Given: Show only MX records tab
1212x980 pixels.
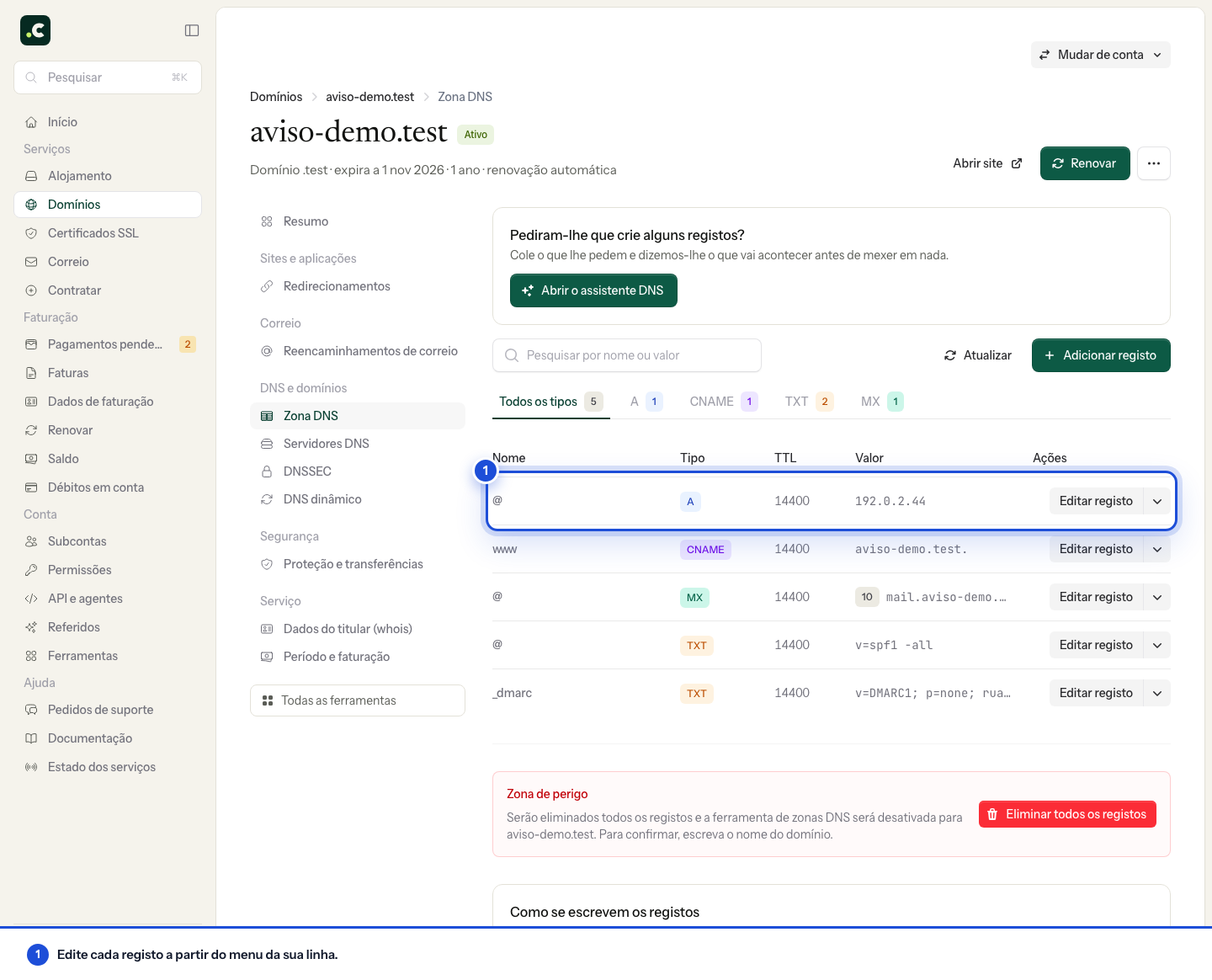Looking at the screenshot, I should pos(882,402).
